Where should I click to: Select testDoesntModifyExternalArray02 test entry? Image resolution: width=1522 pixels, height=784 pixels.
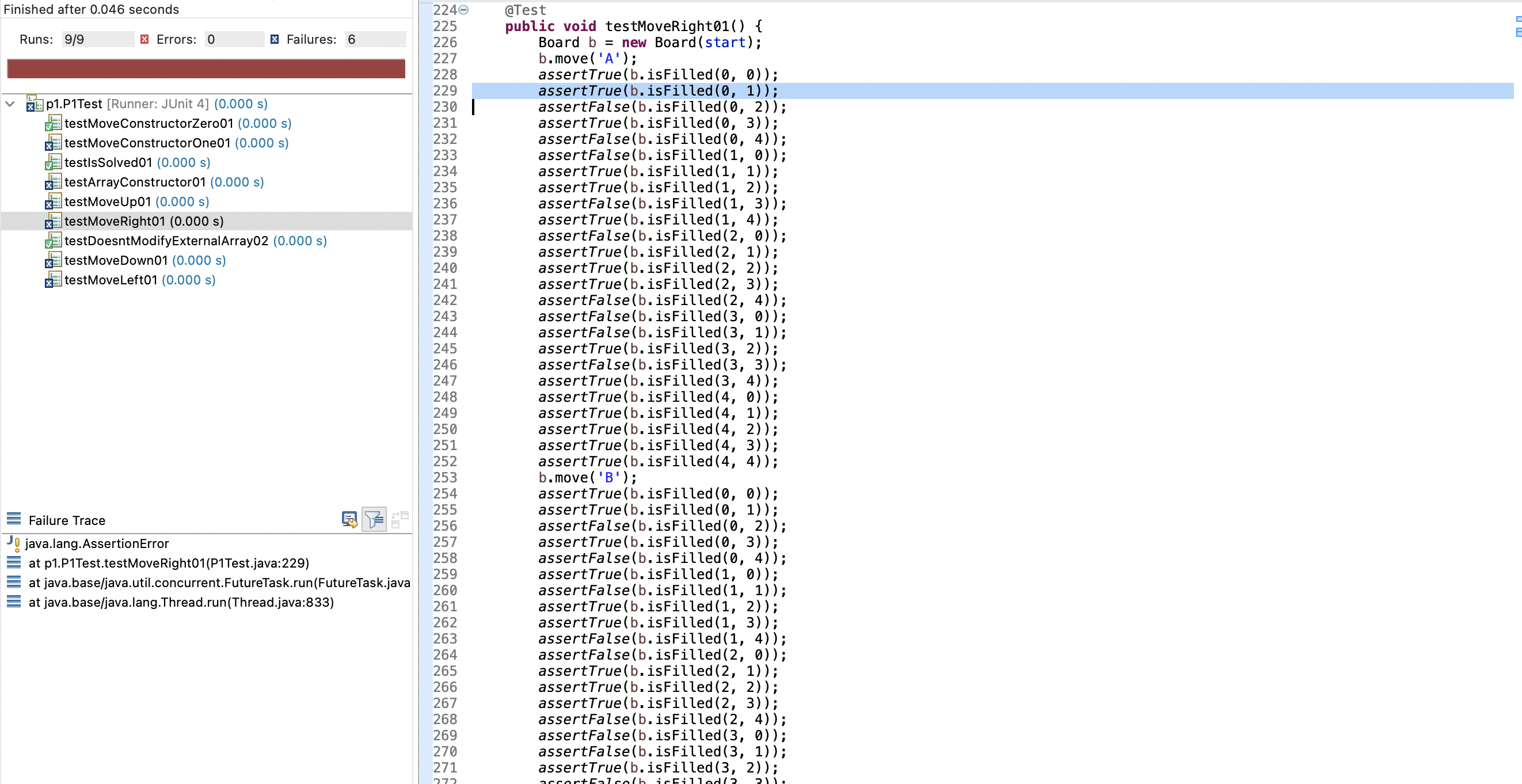click(166, 241)
